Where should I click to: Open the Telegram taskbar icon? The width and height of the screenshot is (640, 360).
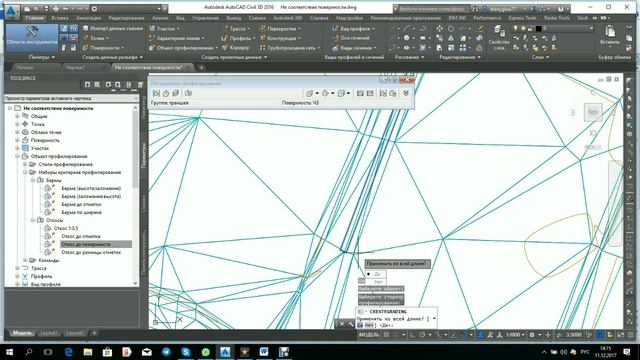pos(166,352)
